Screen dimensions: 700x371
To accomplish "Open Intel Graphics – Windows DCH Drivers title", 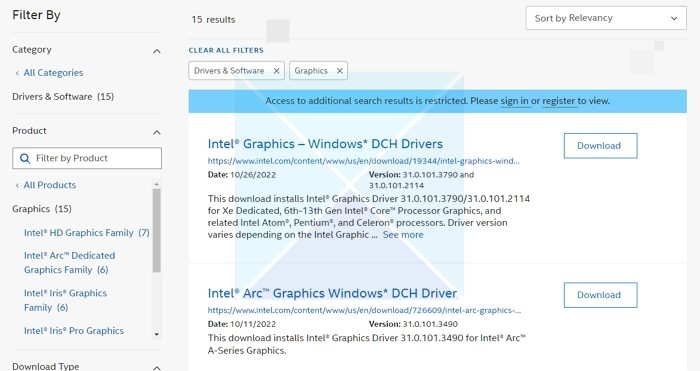I will [x=325, y=144].
